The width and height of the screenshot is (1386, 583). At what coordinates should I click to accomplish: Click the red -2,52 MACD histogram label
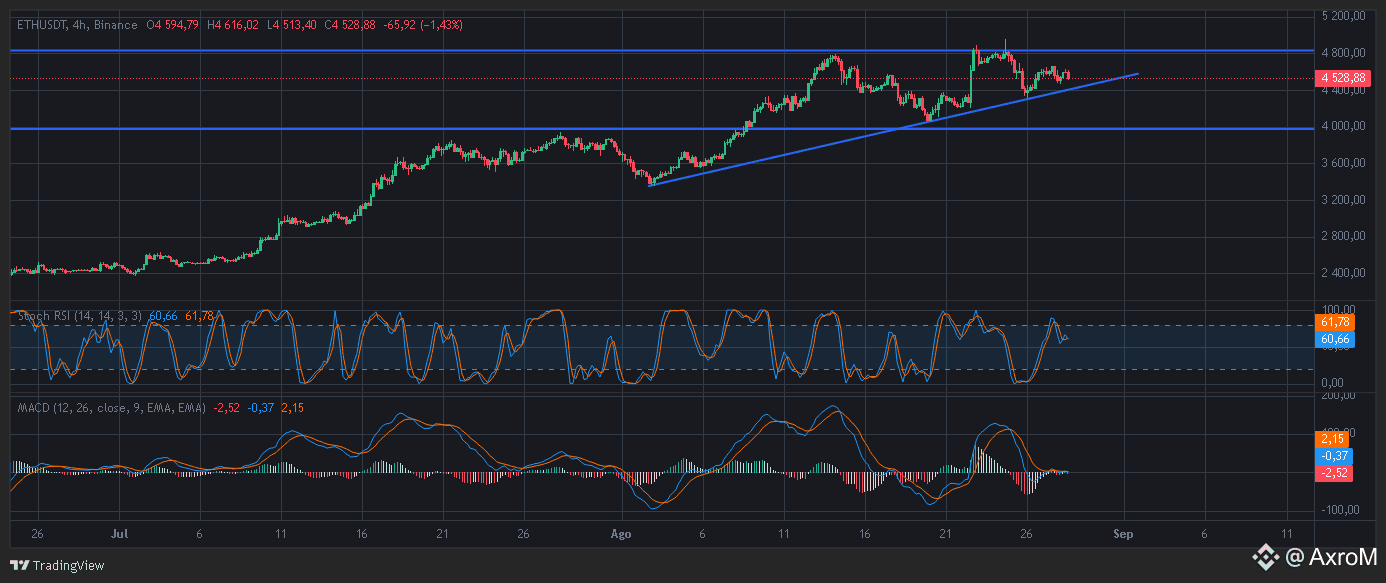(1335, 474)
